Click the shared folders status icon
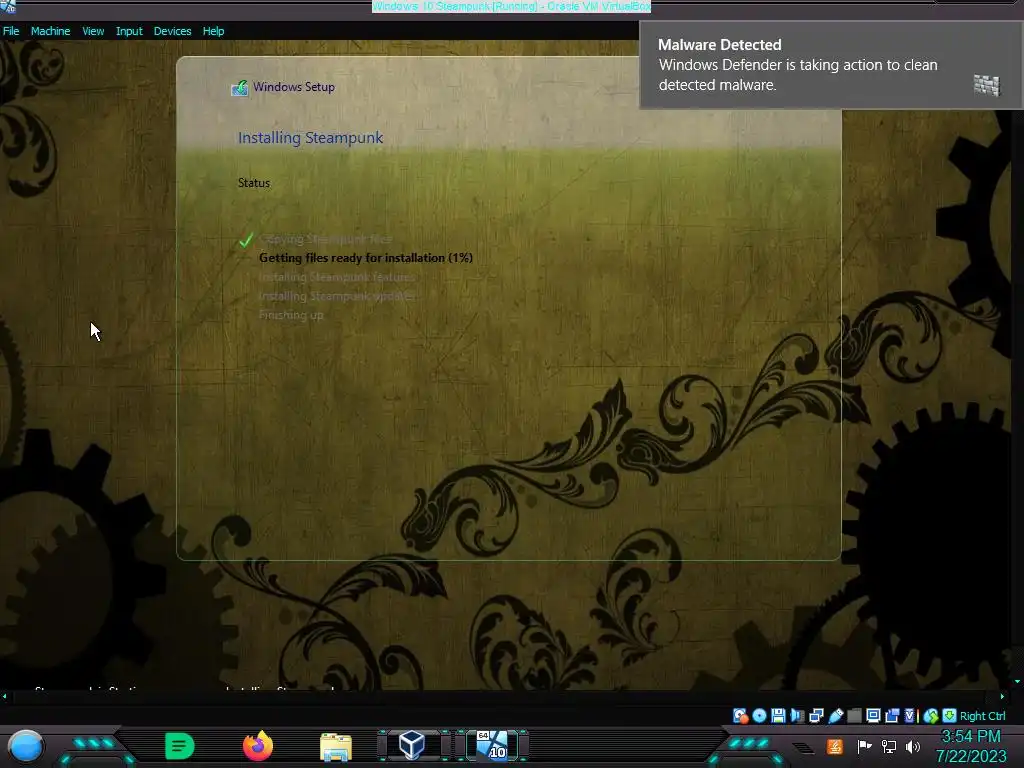Viewport: 1024px width, 768px height. [x=854, y=716]
